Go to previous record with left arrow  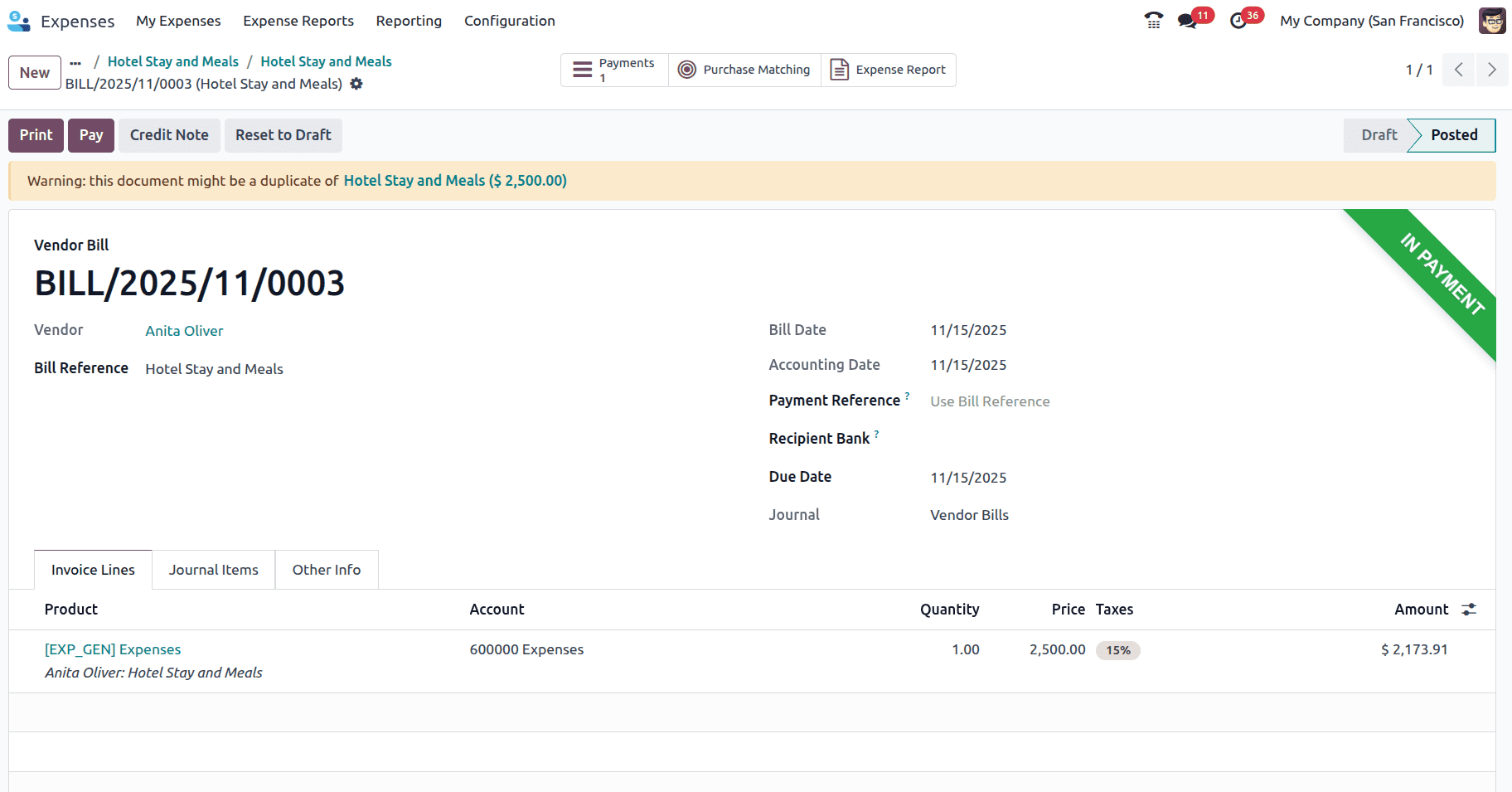click(1458, 70)
